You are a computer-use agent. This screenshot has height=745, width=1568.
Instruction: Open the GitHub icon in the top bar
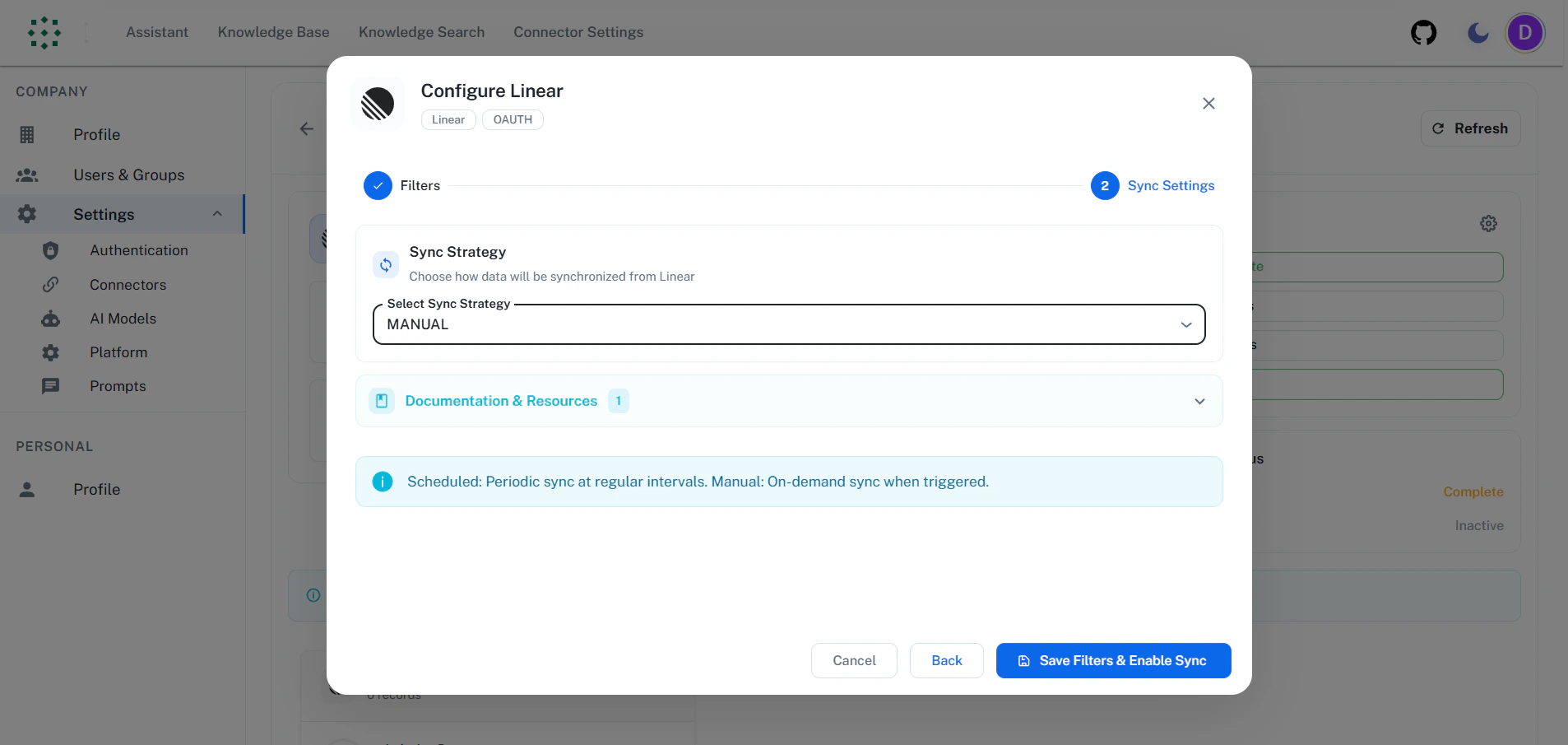pyautogui.click(x=1423, y=33)
